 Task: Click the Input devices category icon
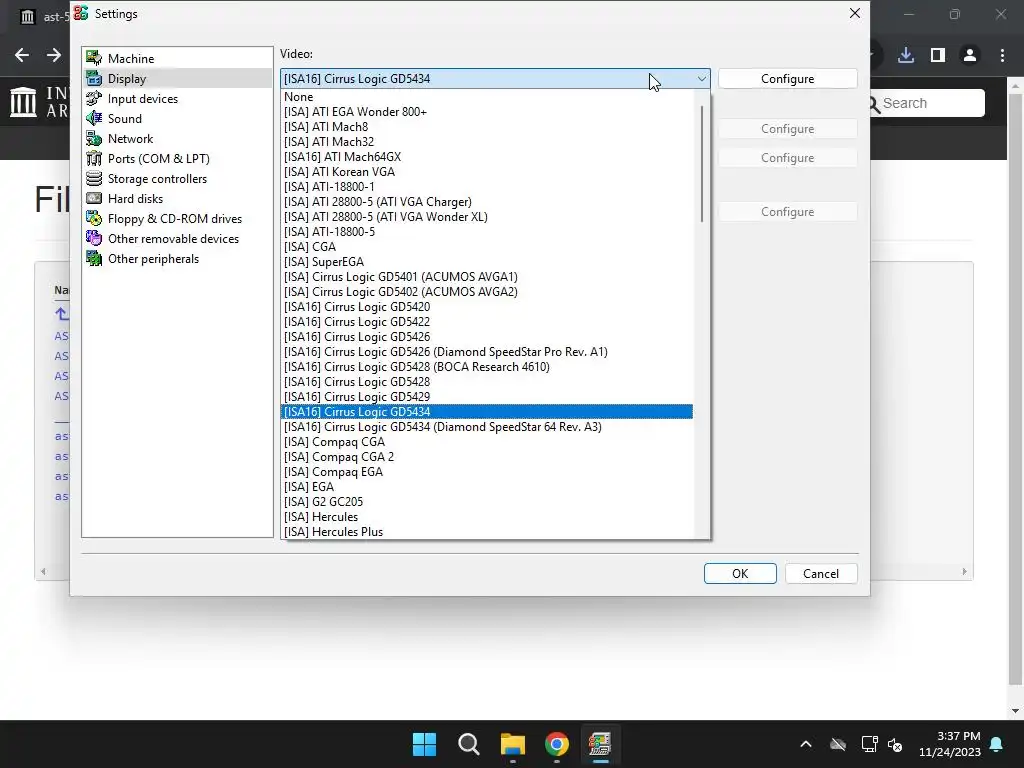coord(94,99)
